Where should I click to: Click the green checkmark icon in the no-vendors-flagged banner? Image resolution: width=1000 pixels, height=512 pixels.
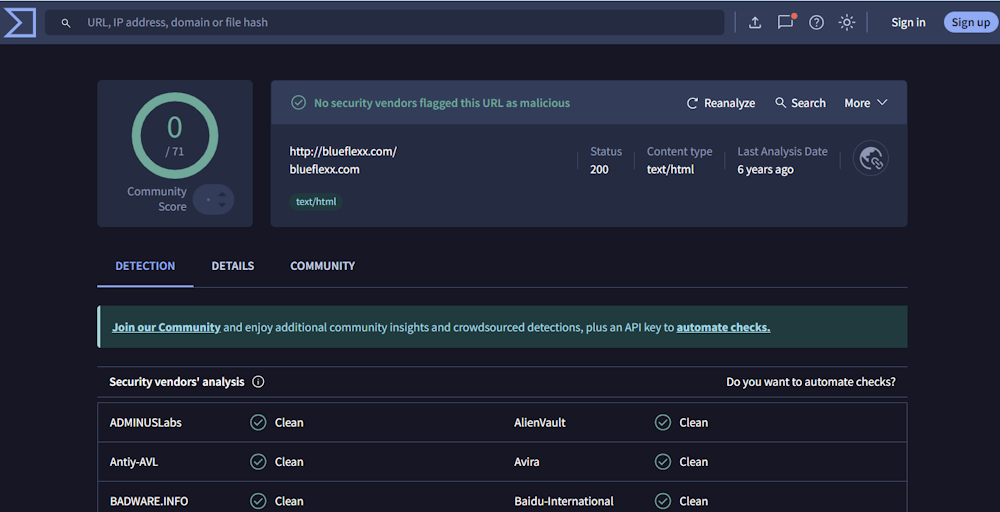(298, 103)
